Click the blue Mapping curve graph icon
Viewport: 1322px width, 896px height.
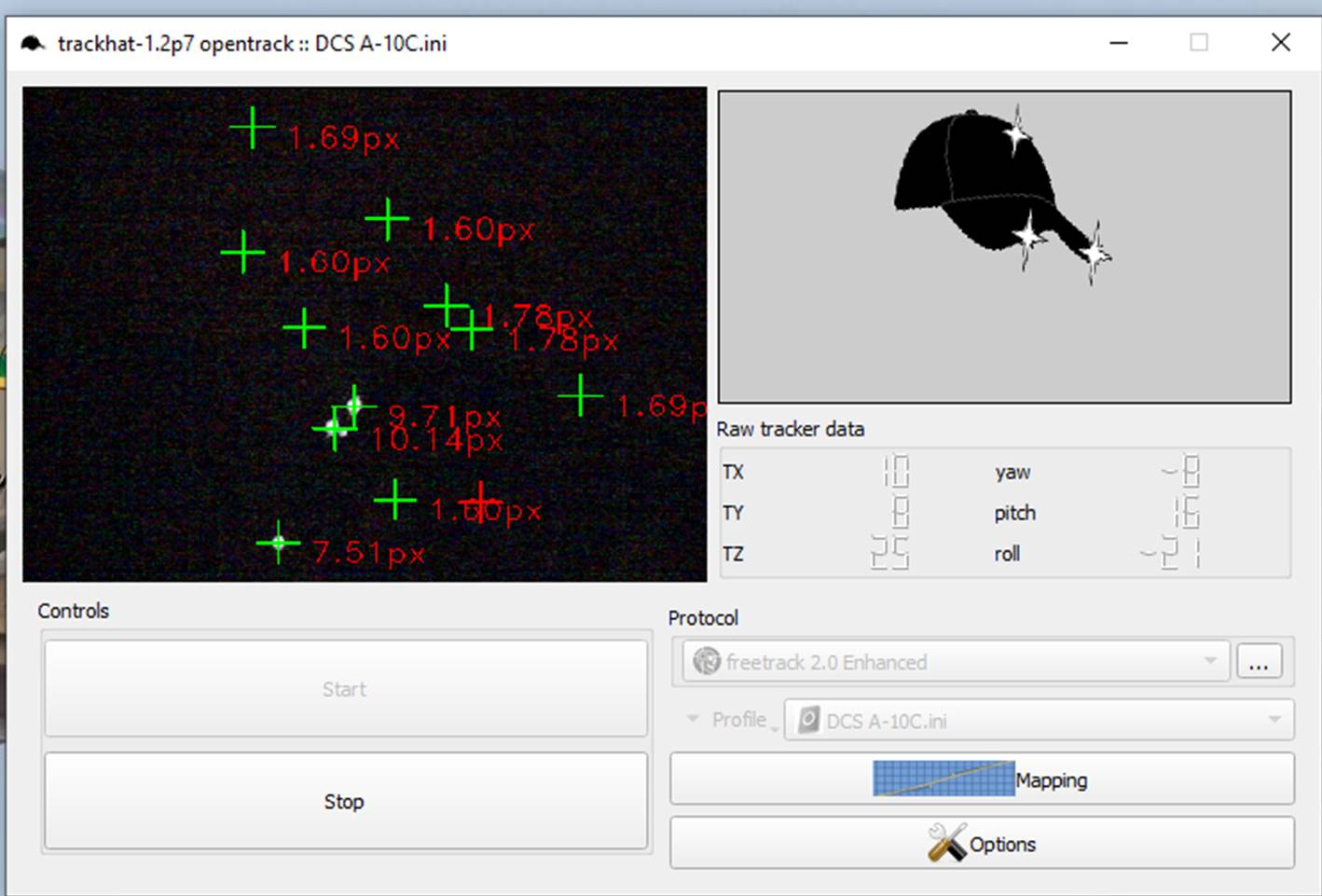click(943, 779)
